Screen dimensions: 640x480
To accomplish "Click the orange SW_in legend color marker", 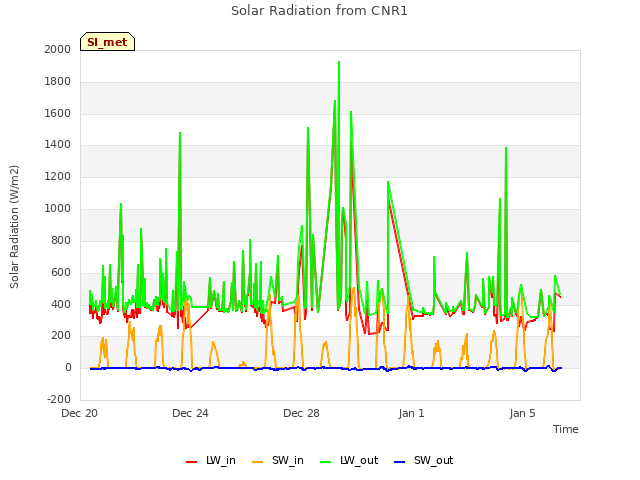I will click(258, 462).
